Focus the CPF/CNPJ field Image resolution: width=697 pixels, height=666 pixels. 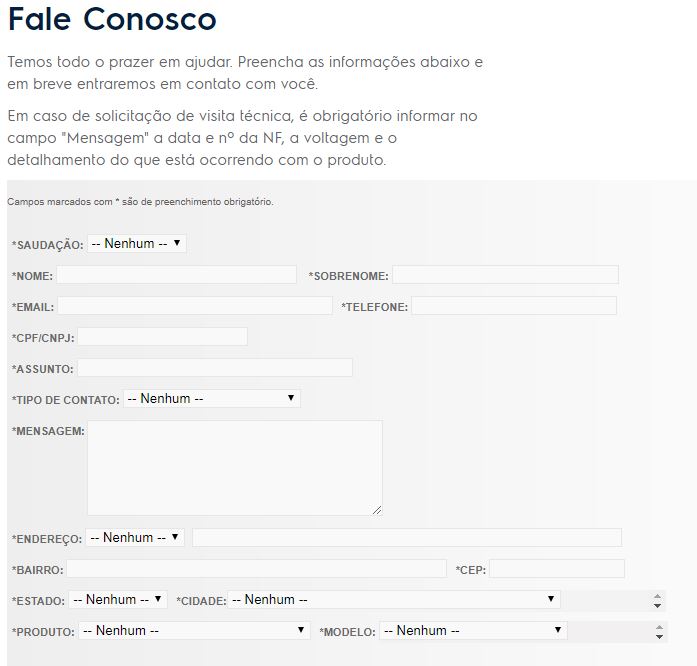(x=162, y=337)
